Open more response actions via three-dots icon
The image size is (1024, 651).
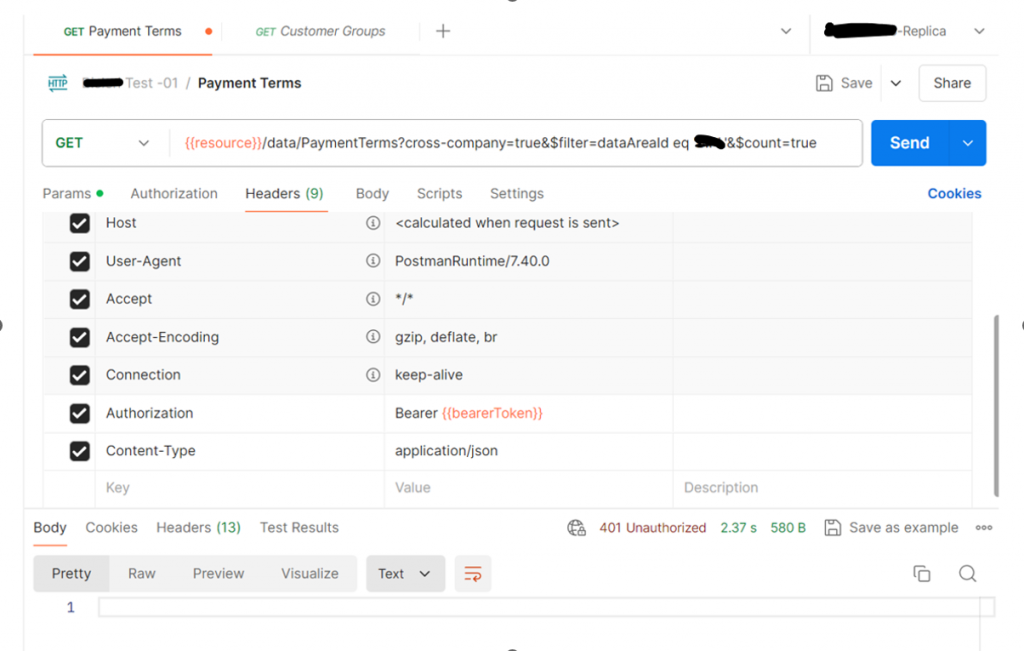tap(984, 527)
